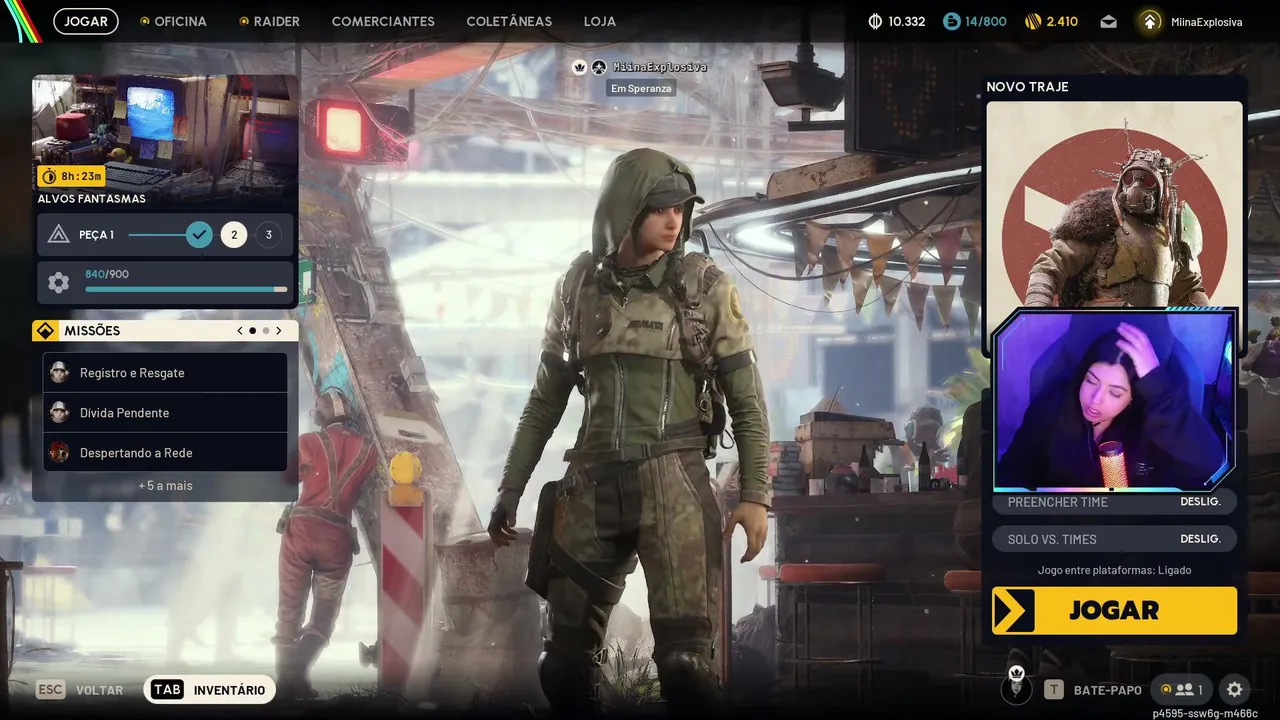
Task: Click the yellow JOGAR play button
Action: pos(1114,610)
